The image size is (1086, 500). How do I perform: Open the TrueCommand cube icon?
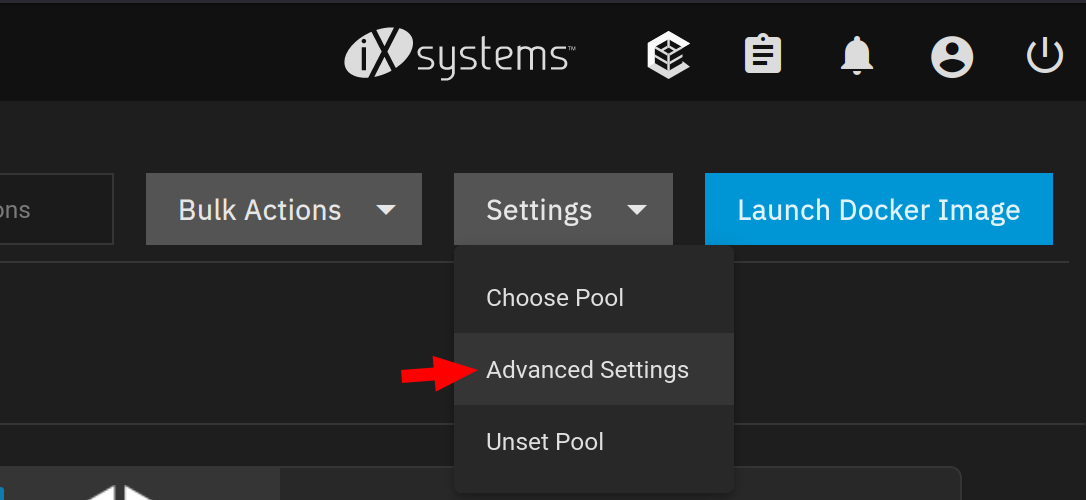668,56
